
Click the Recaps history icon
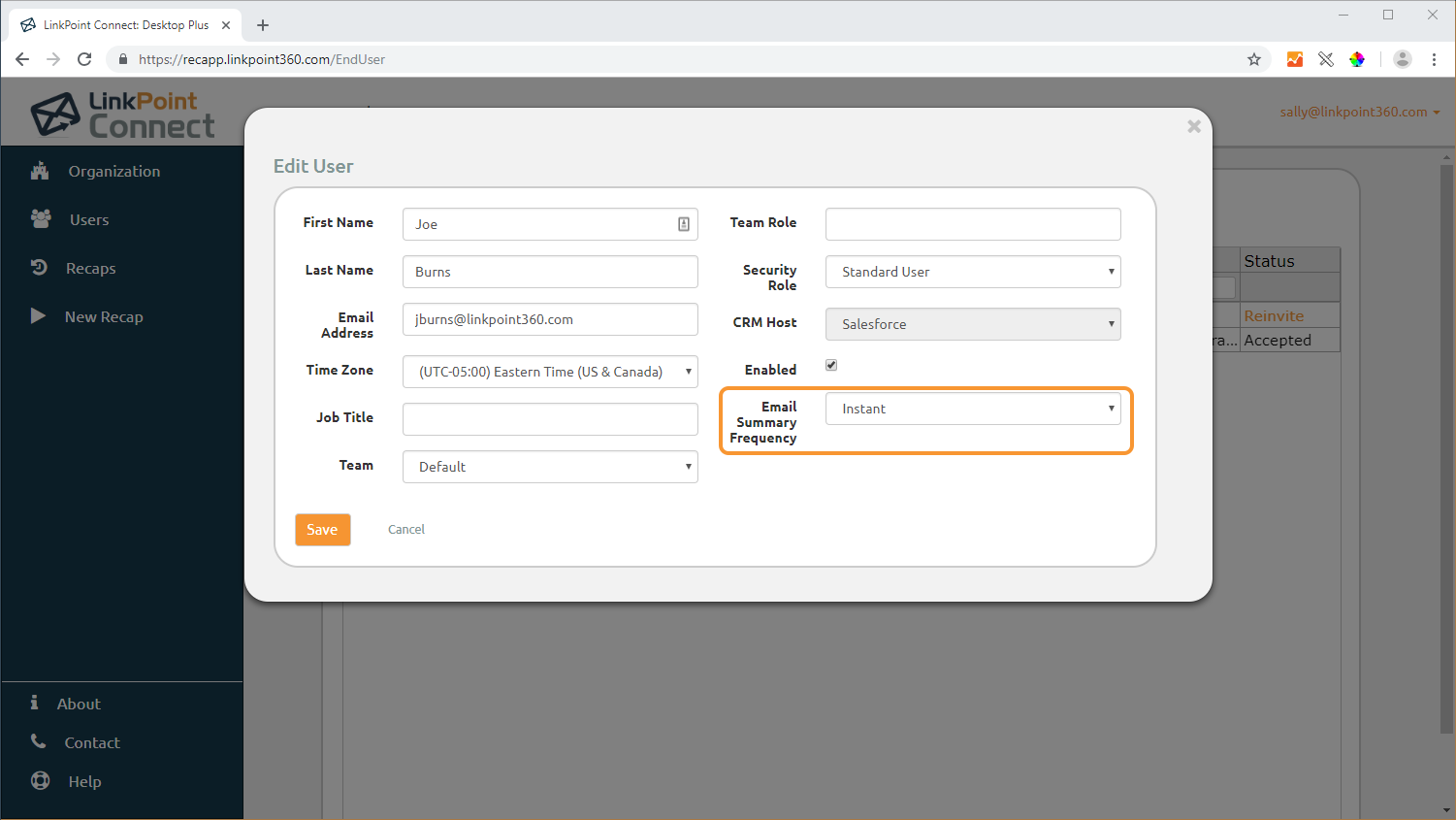[39, 268]
